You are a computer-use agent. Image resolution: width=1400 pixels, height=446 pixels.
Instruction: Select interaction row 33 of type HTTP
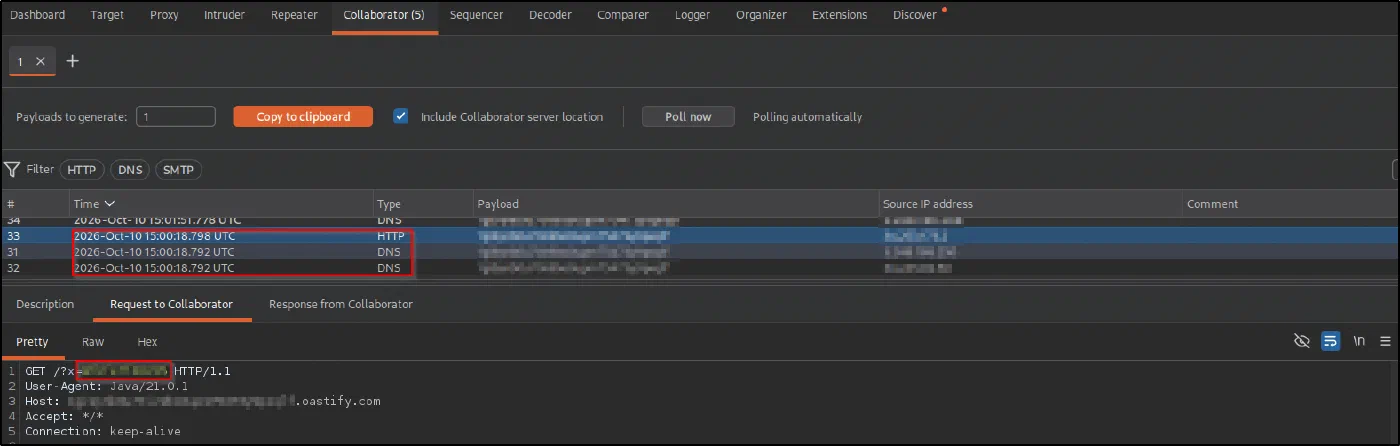coord(700,236)
